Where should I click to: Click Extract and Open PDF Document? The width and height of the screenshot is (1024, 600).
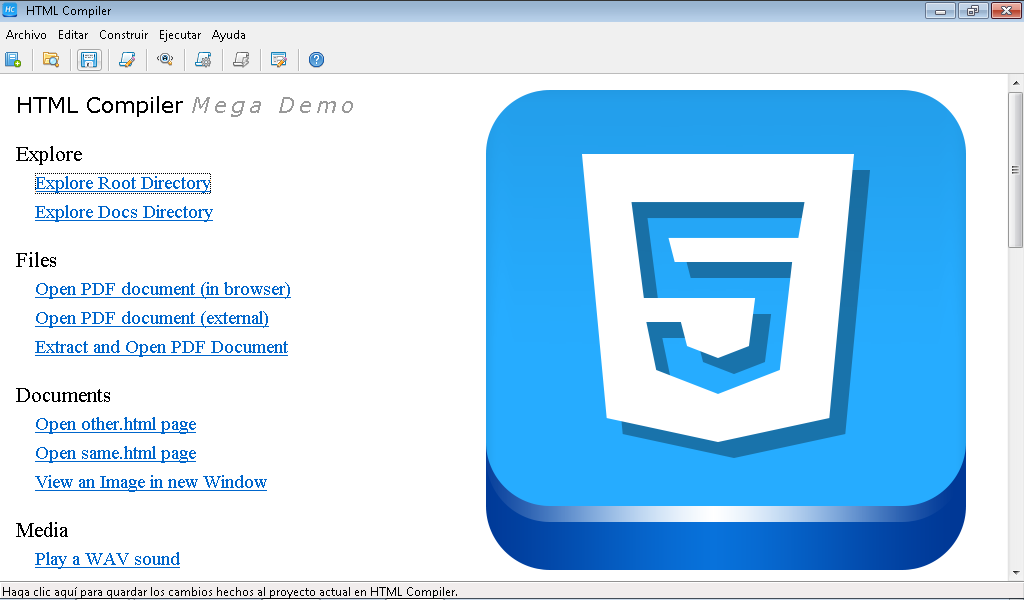point(161,347)
